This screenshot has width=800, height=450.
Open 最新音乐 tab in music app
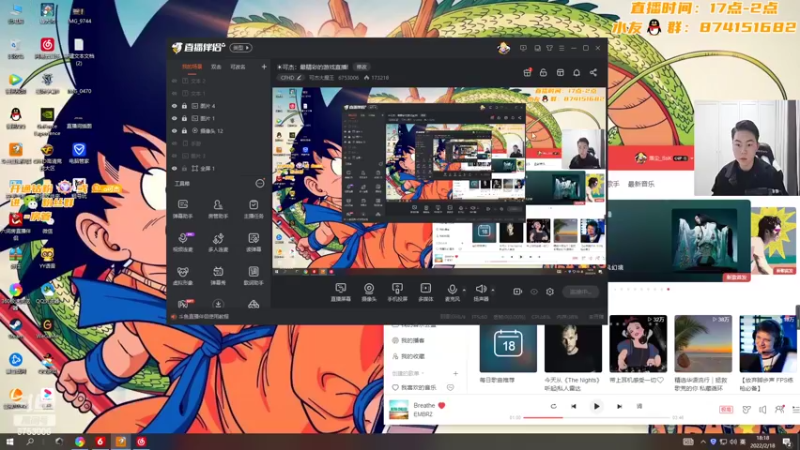coord(641,184)
